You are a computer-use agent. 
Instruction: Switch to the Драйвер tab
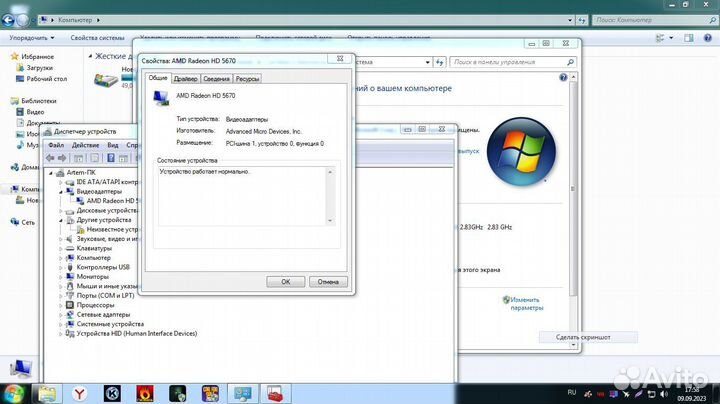(x=186, y=79)
